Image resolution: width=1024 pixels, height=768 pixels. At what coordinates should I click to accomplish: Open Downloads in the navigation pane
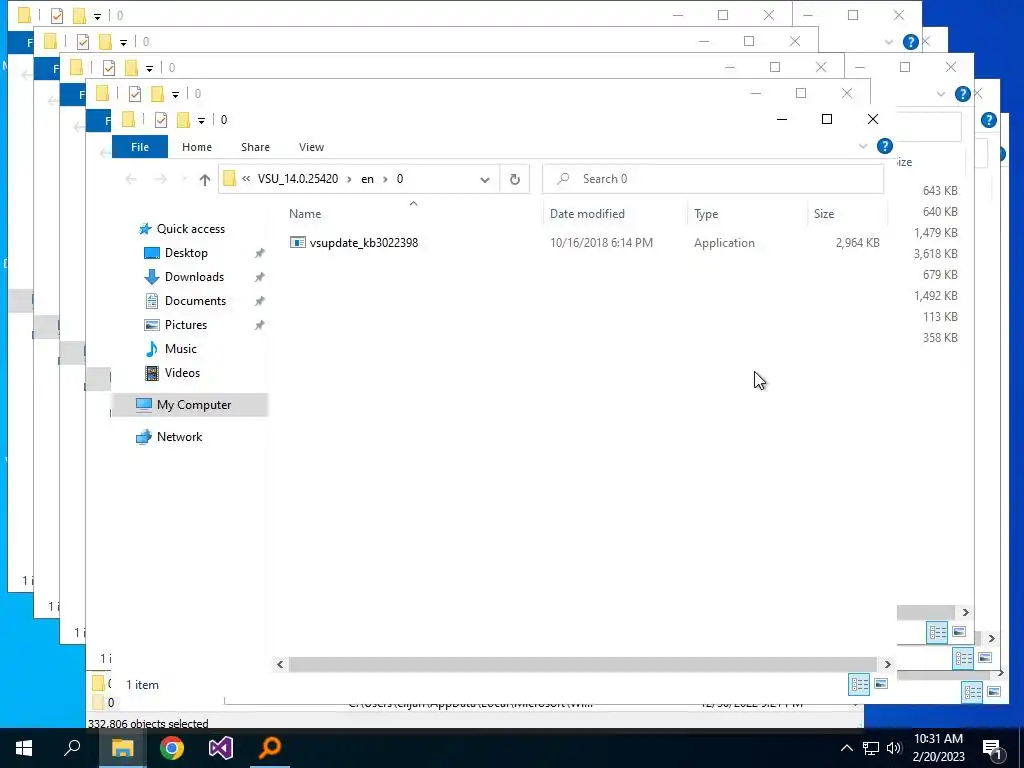tap(194, 277)
